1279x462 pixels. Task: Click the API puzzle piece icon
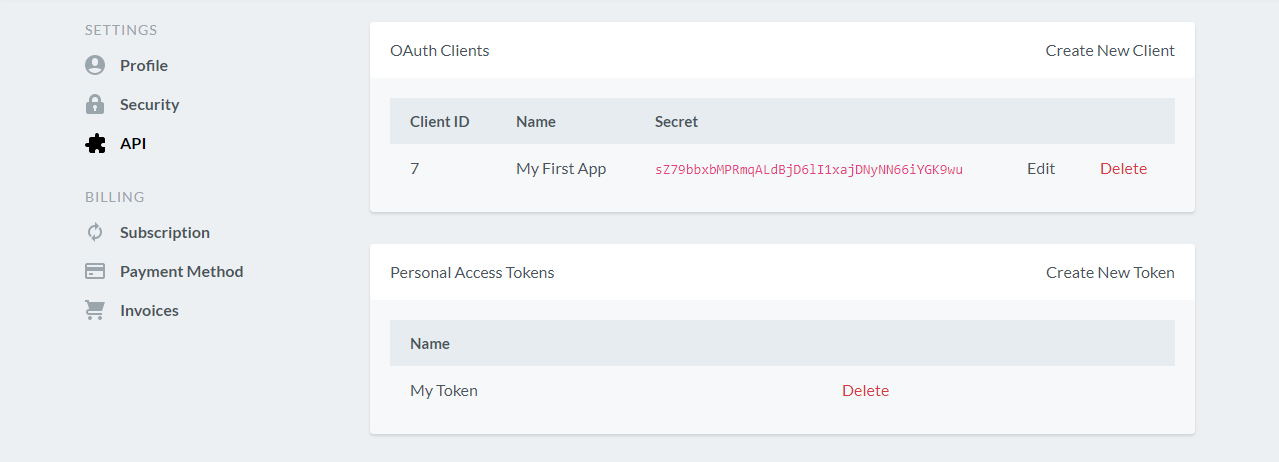coord(95,144)
